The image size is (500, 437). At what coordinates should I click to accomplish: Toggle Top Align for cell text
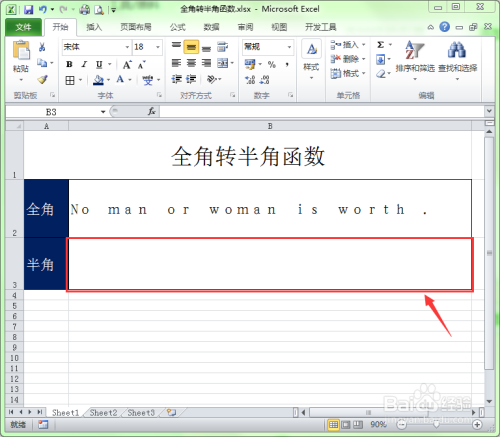coord(176,46)
